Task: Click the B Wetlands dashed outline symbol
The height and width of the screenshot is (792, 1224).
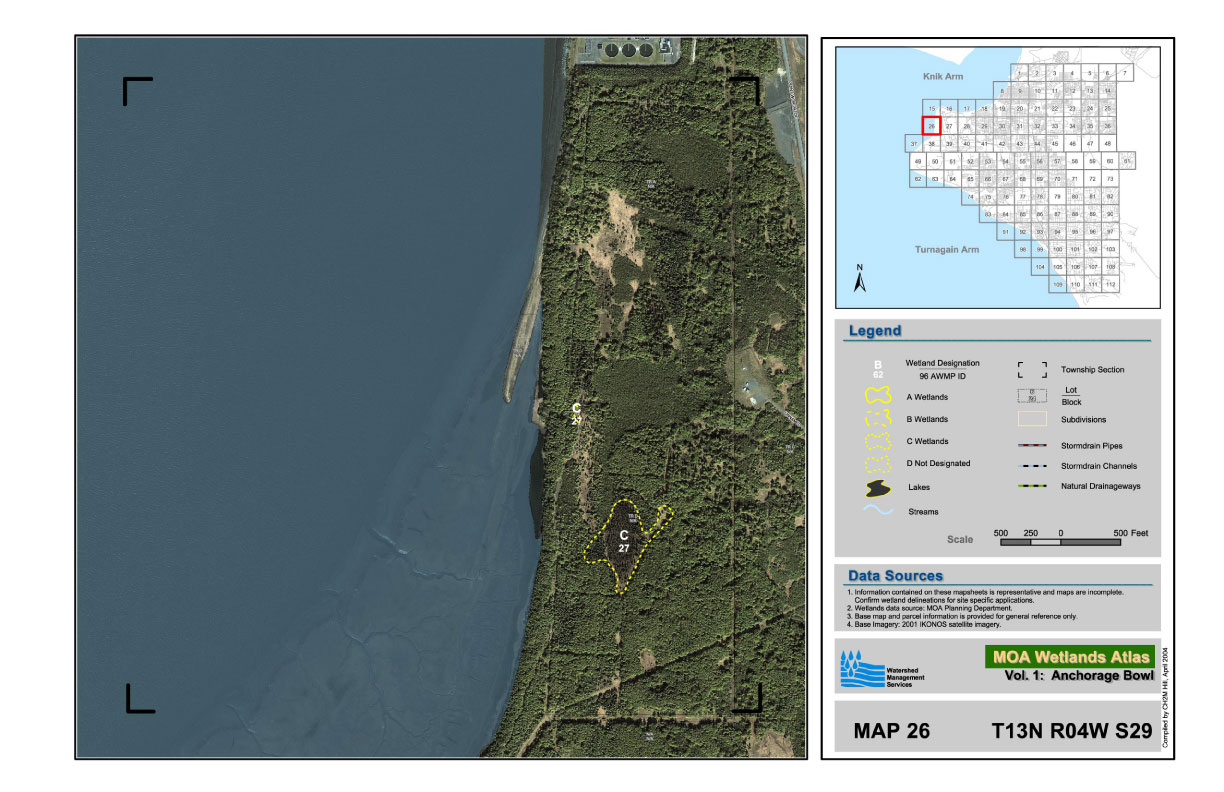Action: [878, 419]
